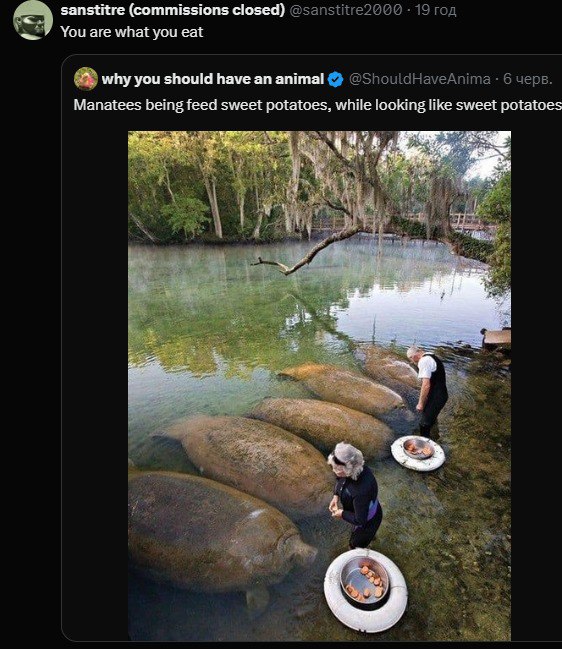Open the quoted tweet's 6 черв. date
The width and height of the screenshot is (562, 649).
click(528, 79)
